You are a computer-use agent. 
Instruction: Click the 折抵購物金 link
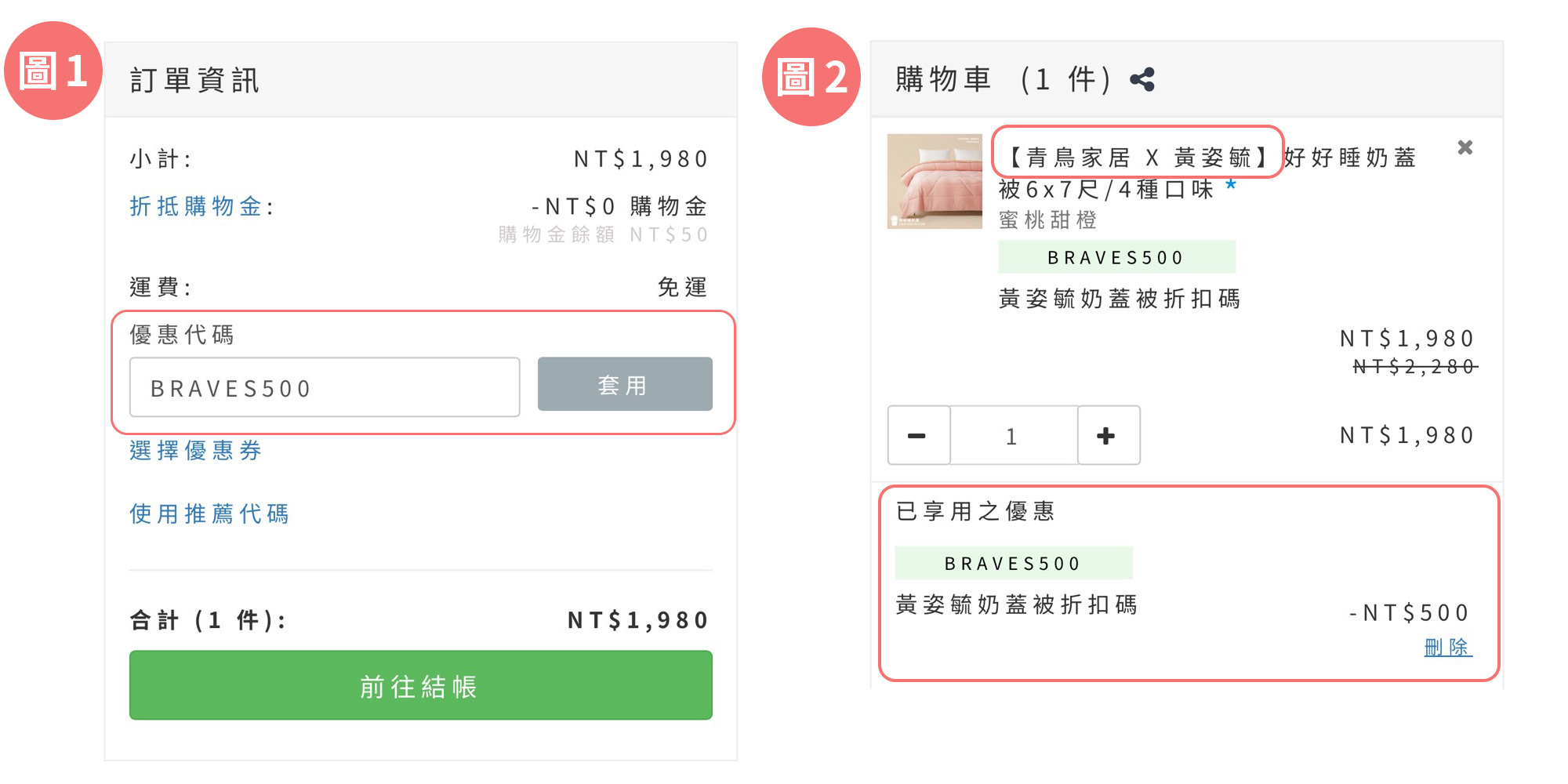point(195,206)
